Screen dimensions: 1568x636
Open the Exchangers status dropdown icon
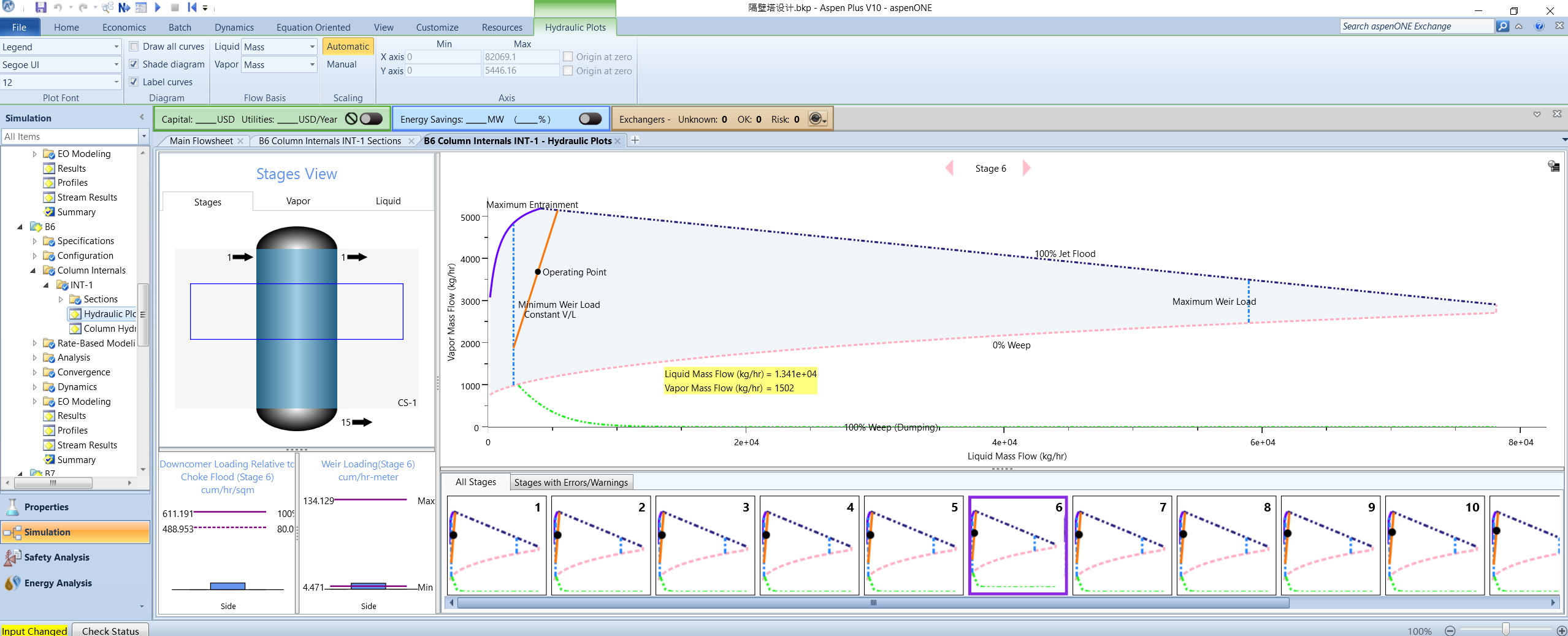[x=817, y=119]
